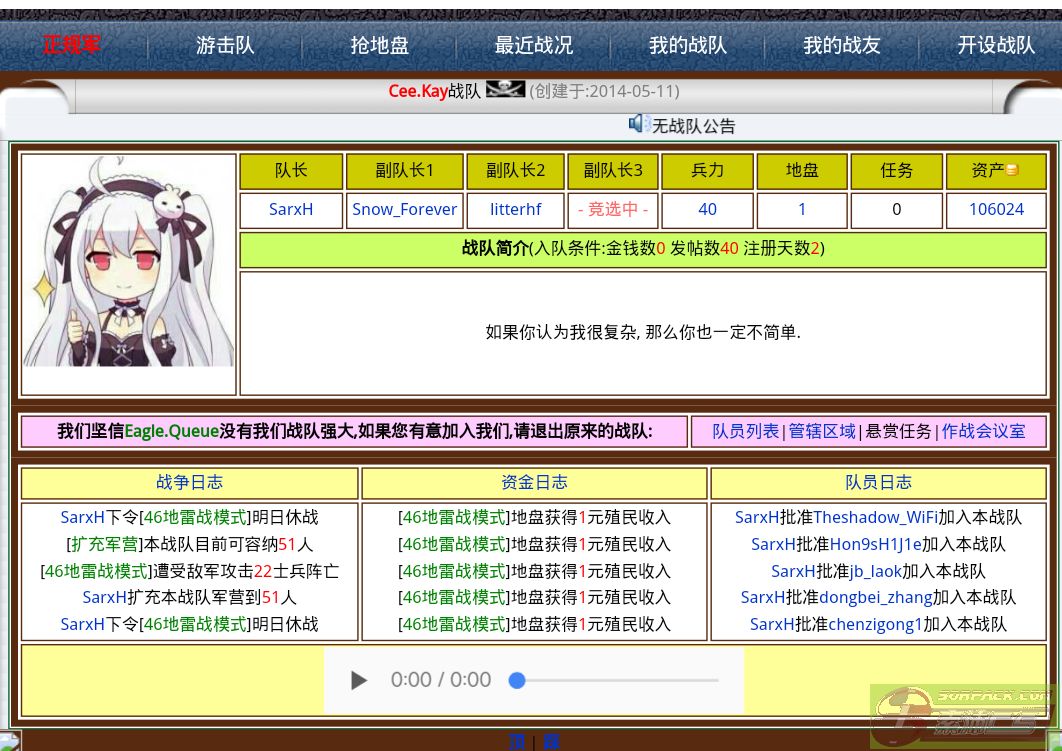Open the Eagle.Queue team link
Viewport: 1062px width, 751px height.
click(x=171, y=431)
